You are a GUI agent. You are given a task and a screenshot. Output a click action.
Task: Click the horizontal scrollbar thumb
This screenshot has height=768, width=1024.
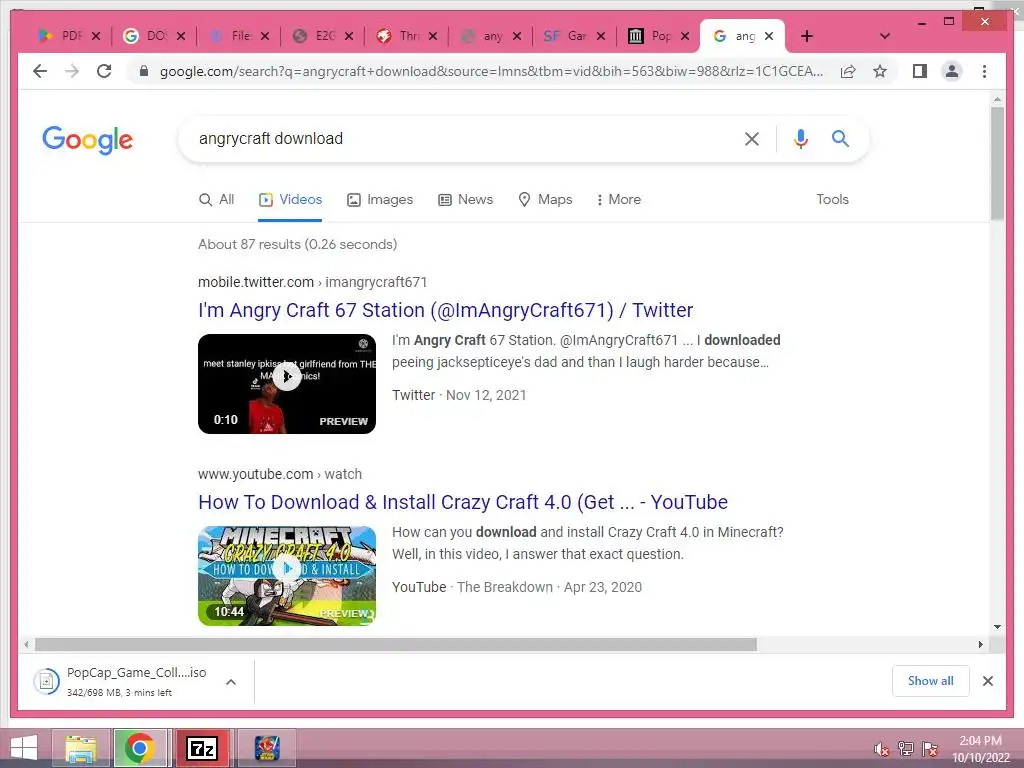coord(395,645)
